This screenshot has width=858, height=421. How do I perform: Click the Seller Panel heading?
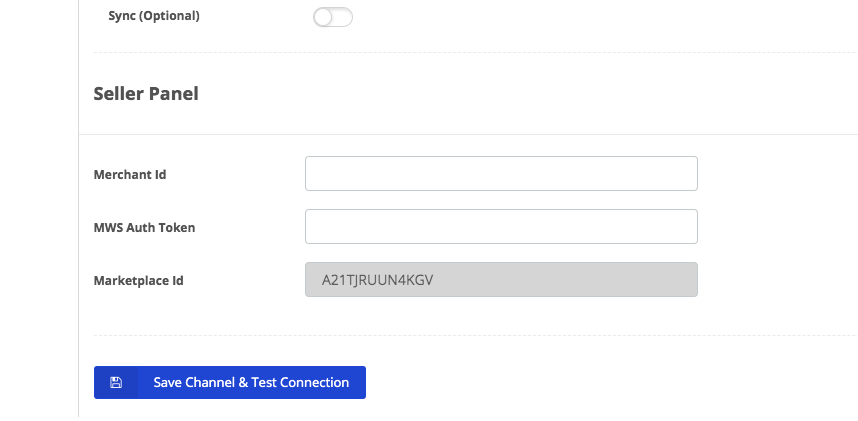pyautogui.click(x=146, y=94)
